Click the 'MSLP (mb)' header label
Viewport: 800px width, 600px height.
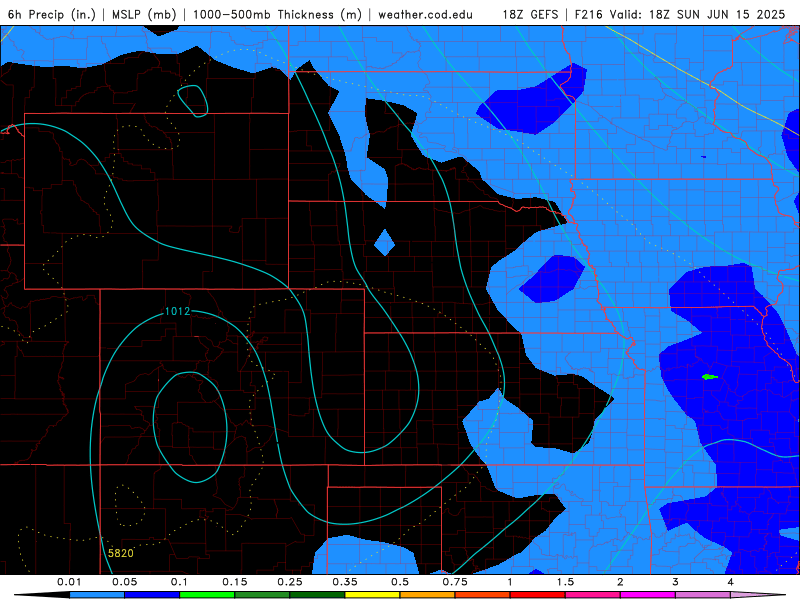[x=144, y=14]
